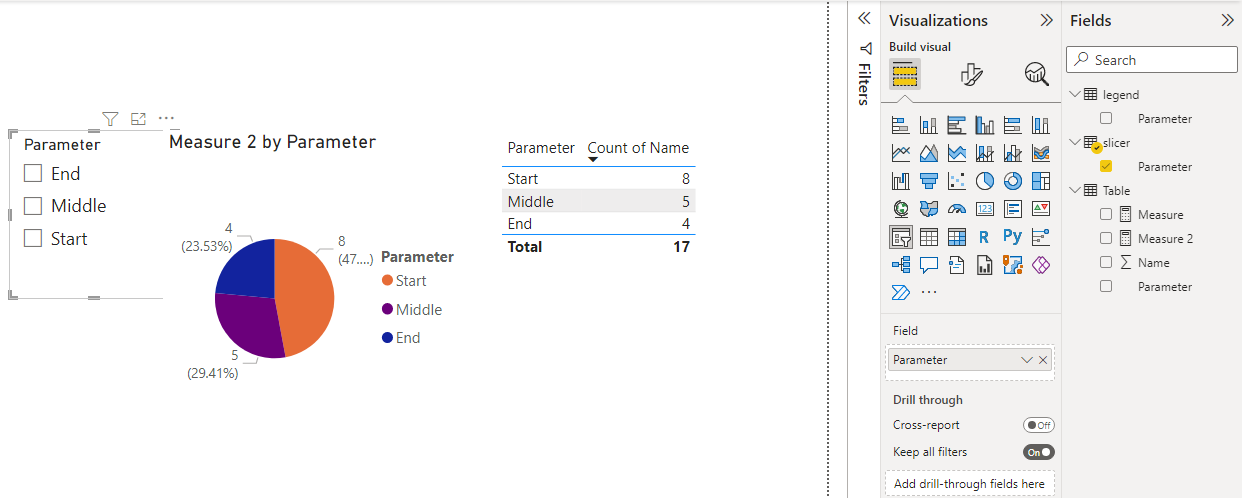Select the Scatter chart visual
Image resolution: width=1242 pixels, height=498 pixels.
[x=956, y=181]
